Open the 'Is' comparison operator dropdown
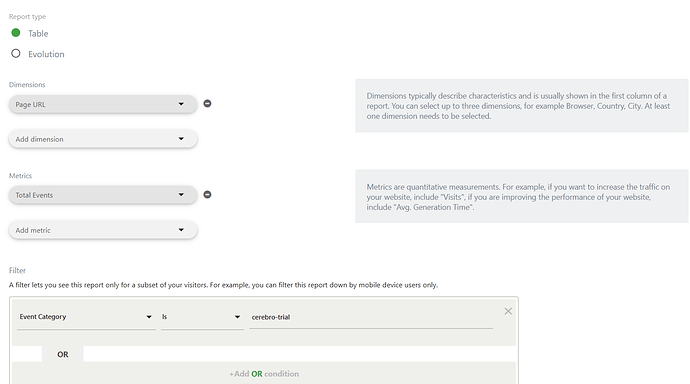Screen dimensions: 690x384 click(x=202, y=317)
